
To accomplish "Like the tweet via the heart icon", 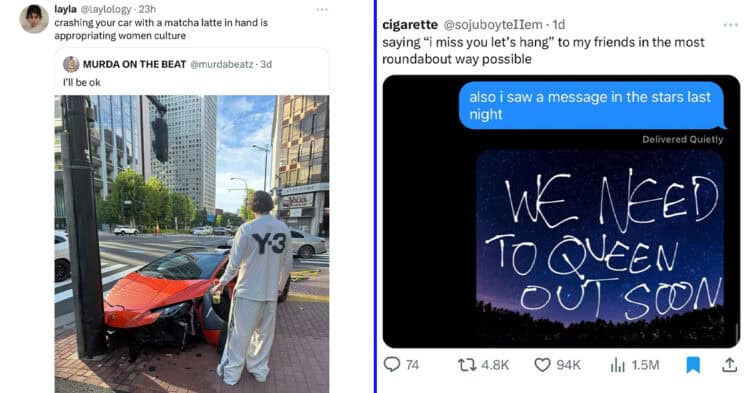I will (542, 365).
